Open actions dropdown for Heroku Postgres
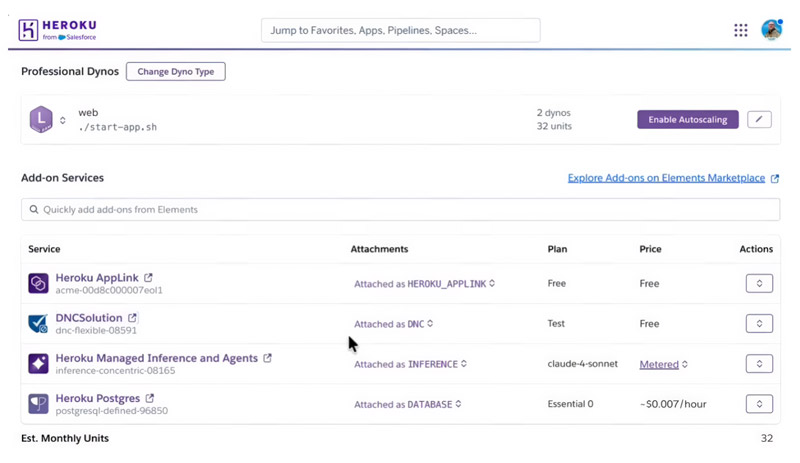This screenshot has height=463, width=800. click(759, 404)
